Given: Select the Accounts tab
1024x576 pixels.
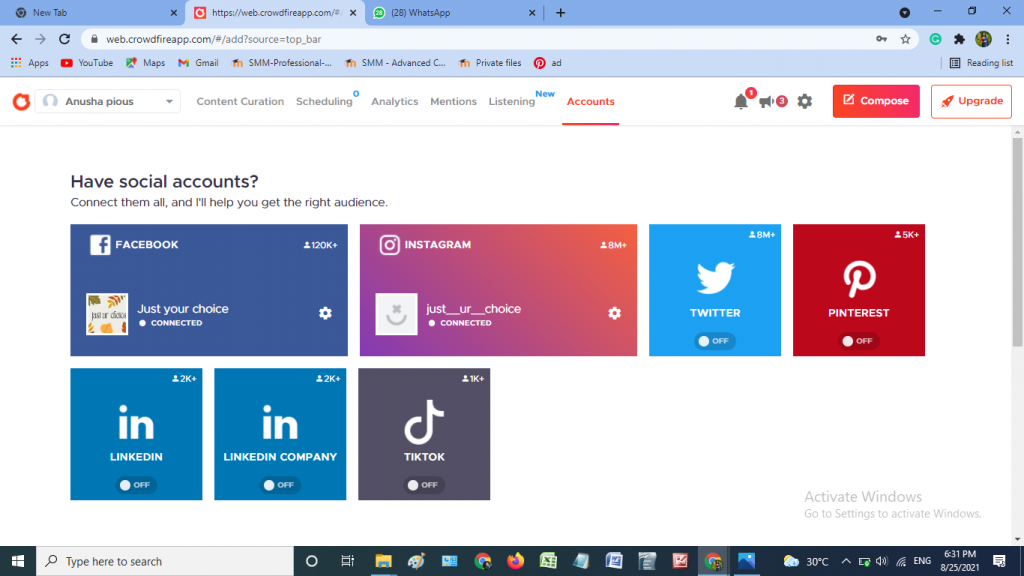Looking at the screenshot, I should (590, 101).
